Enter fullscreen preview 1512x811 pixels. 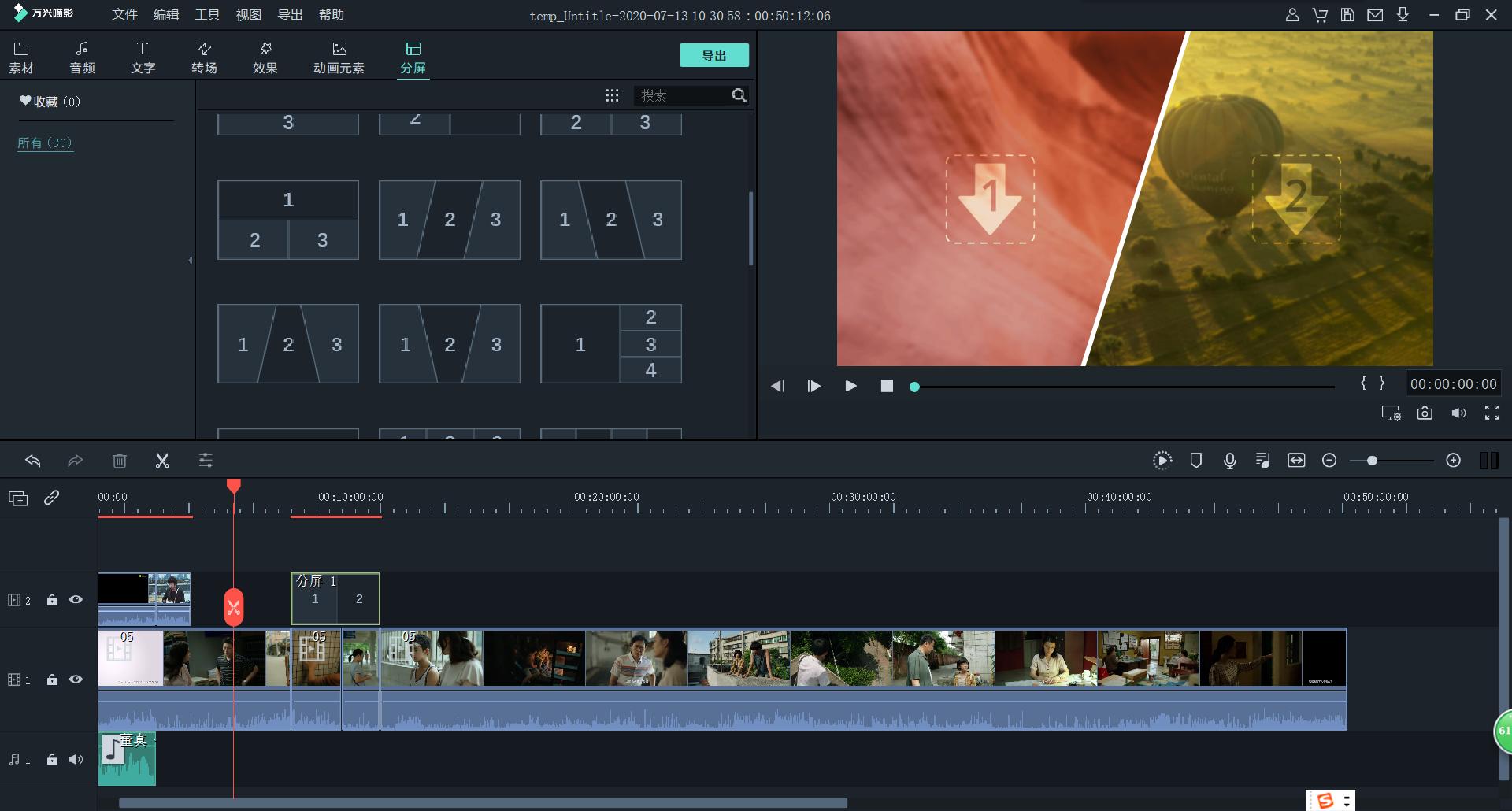point(1492,413)
